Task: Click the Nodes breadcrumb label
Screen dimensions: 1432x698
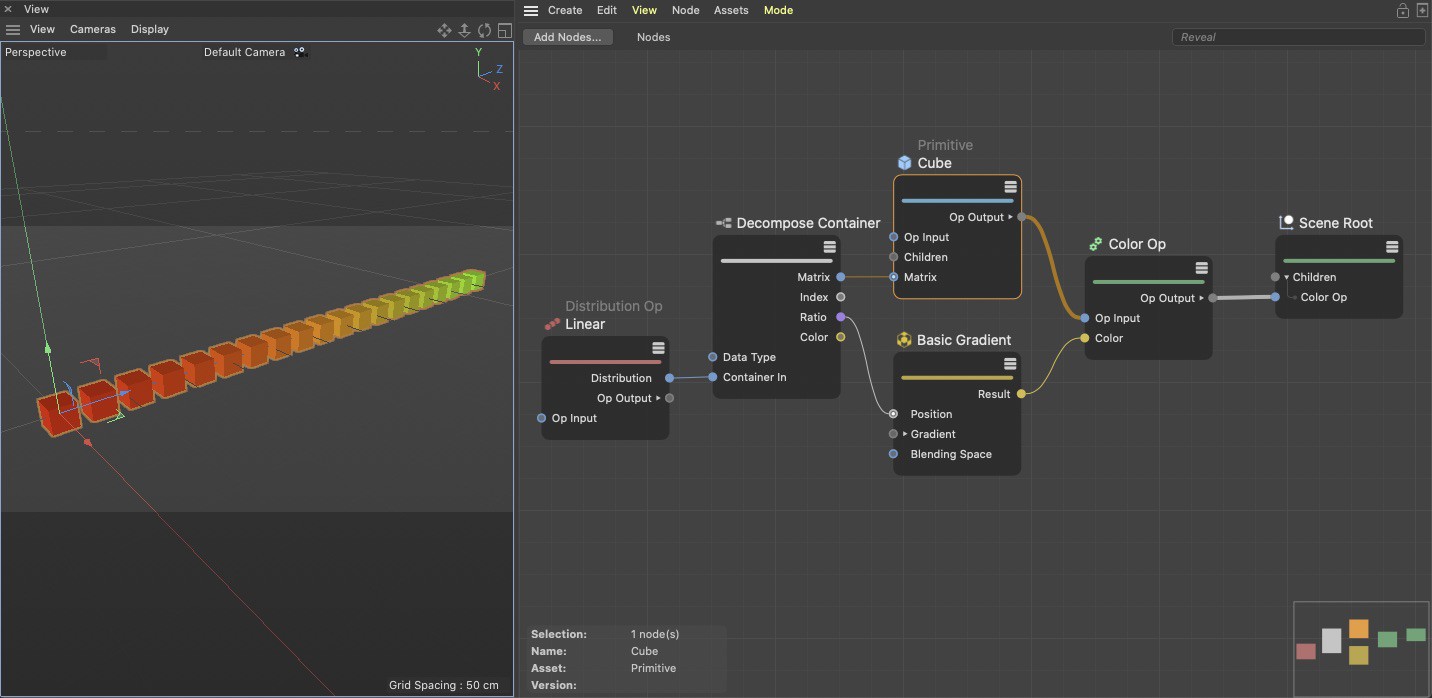Action: (x=653, y=37)
